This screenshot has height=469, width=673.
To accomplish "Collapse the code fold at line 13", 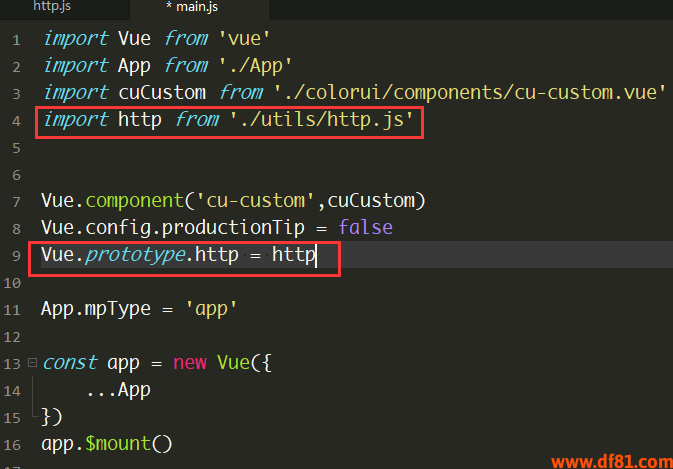I will [x=32, y=363].
